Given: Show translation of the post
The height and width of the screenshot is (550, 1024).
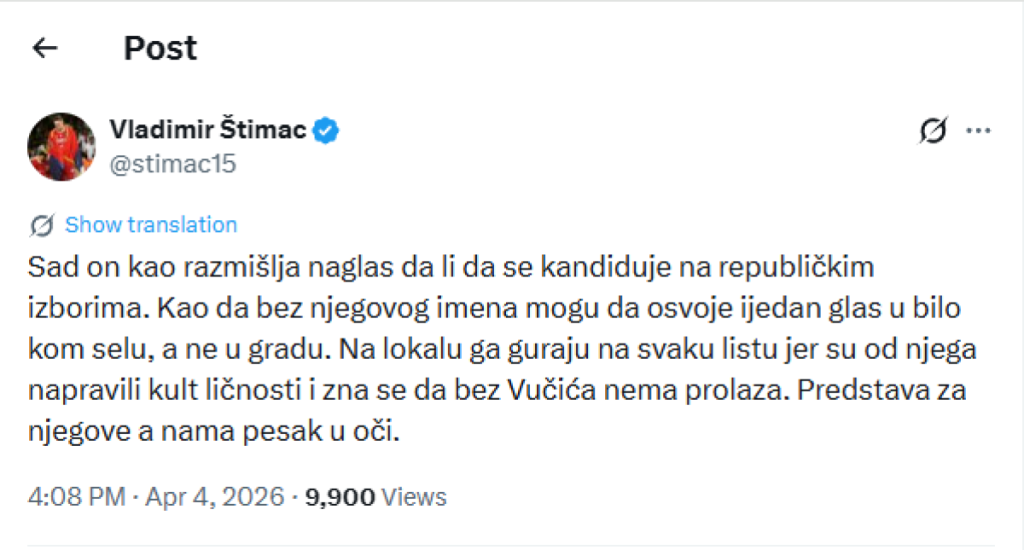Looking at the screenshot, I should [x=151, y=225].
